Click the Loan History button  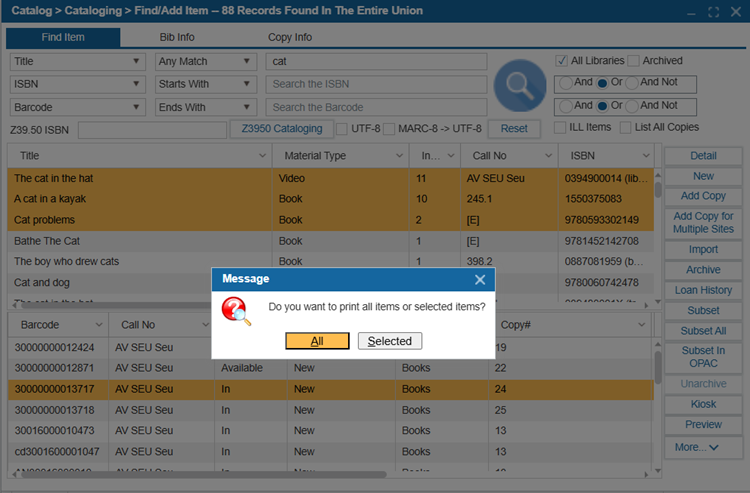703,290
